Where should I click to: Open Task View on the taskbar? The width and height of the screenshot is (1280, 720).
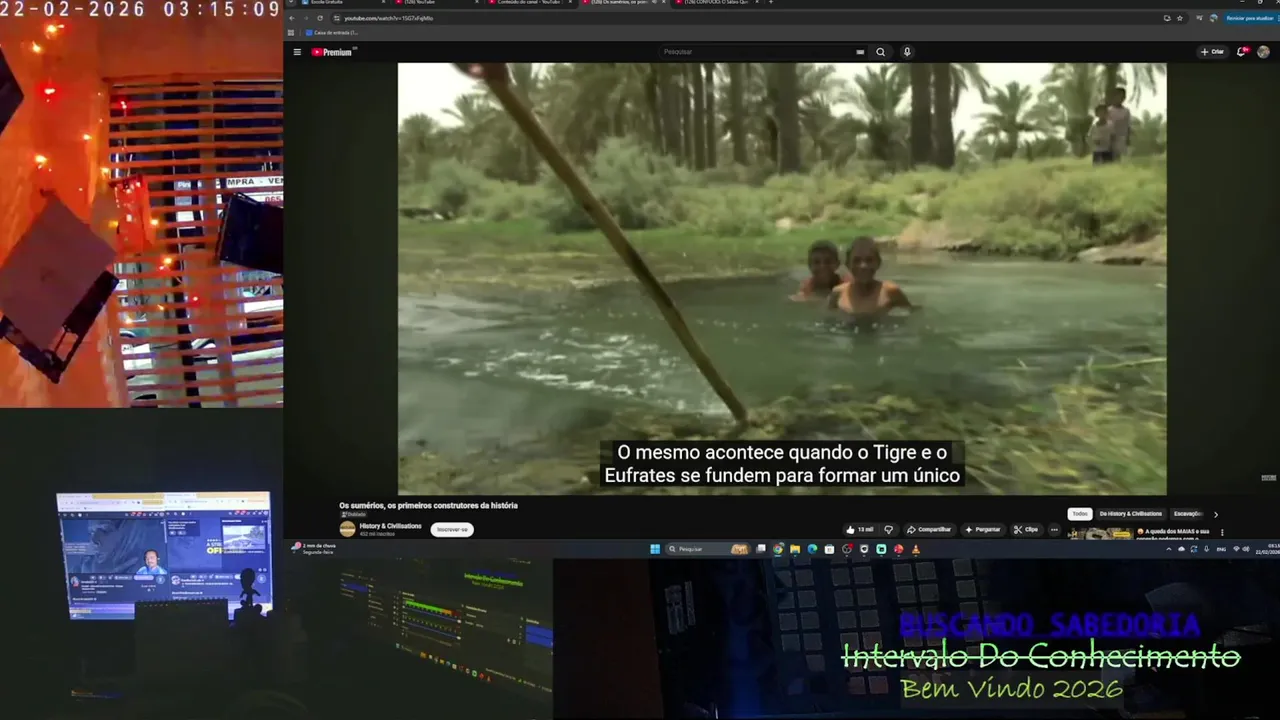(x=761, y=549)
